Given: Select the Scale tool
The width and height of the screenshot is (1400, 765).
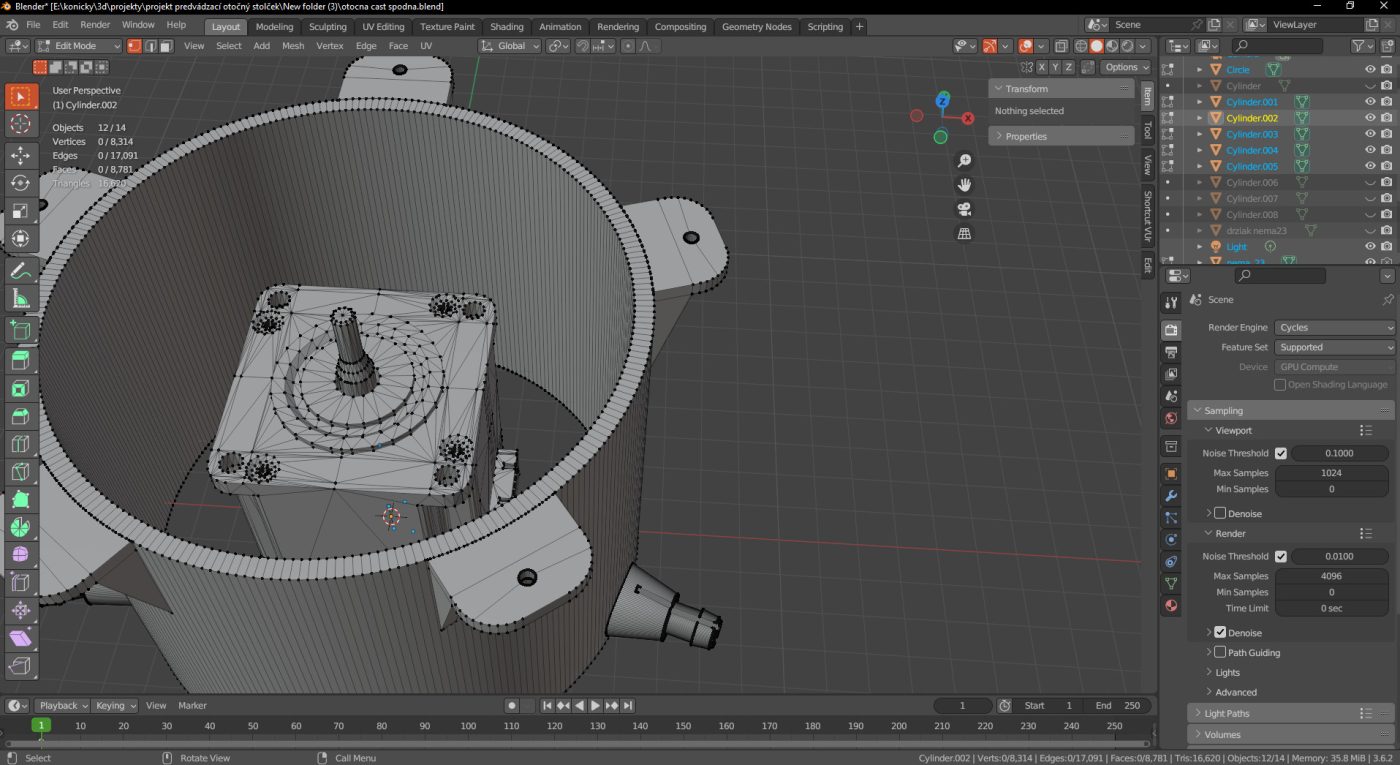Looking at the screenshot, I should [x=20, y=211].
